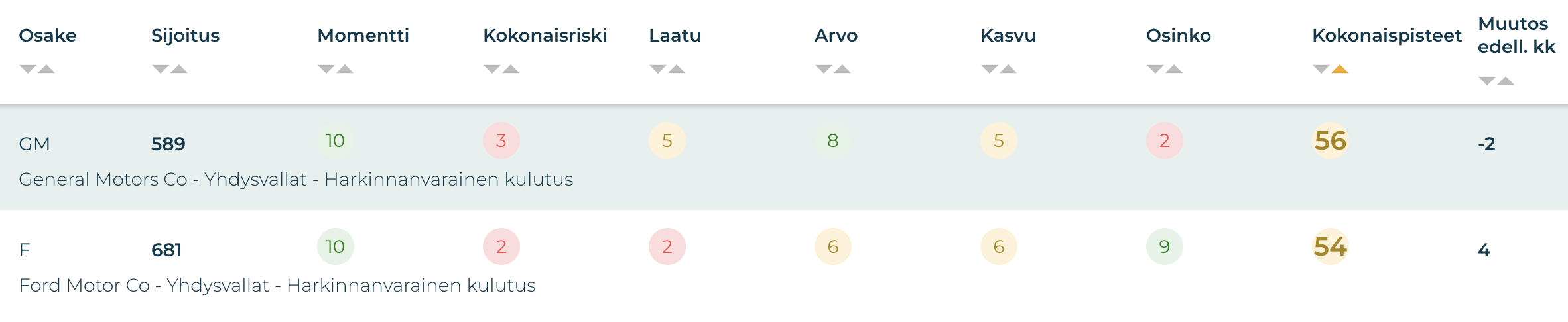Select the F ticker symbol
The image size is (1568, 322).
[x=25, y=250]
